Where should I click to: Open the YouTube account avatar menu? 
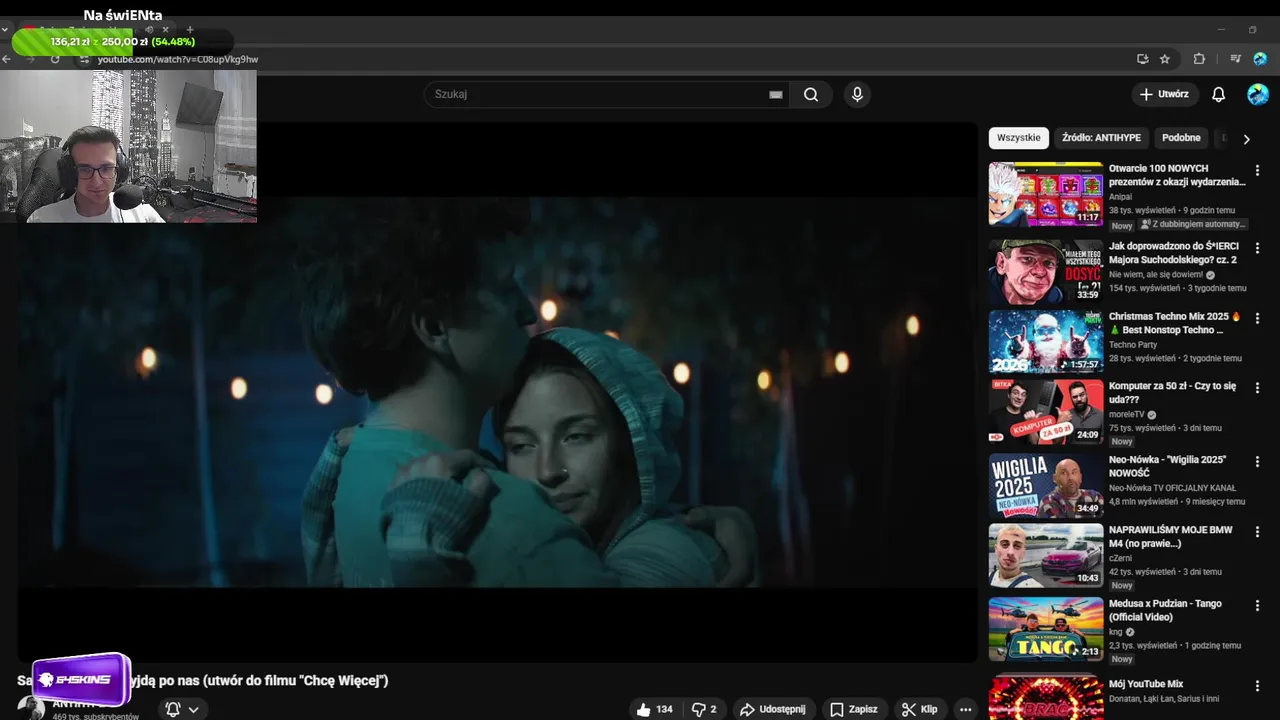1258,94
